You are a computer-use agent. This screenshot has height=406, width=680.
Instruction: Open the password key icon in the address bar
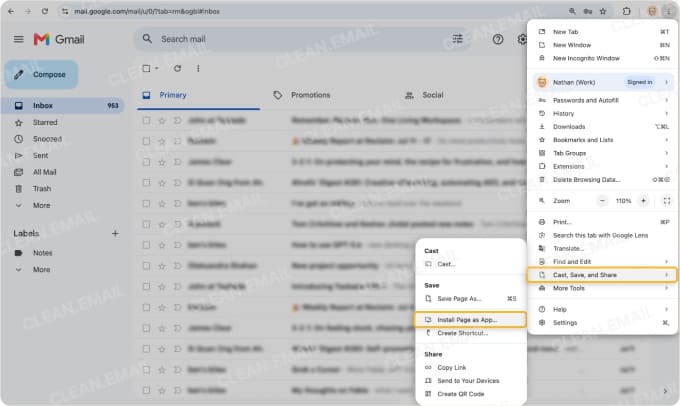pyautogui.click(x=588, y=11)
